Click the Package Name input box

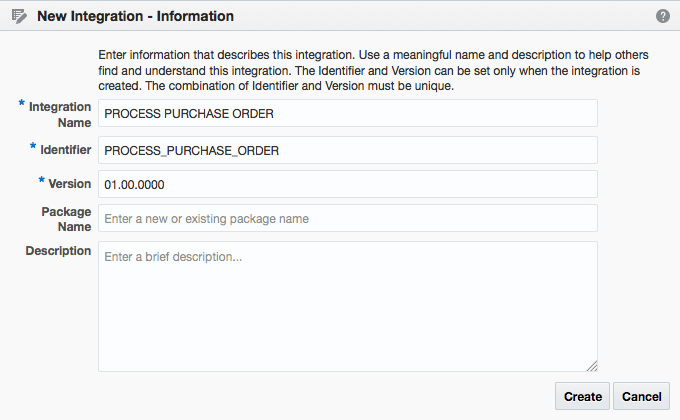click(348, 218)
